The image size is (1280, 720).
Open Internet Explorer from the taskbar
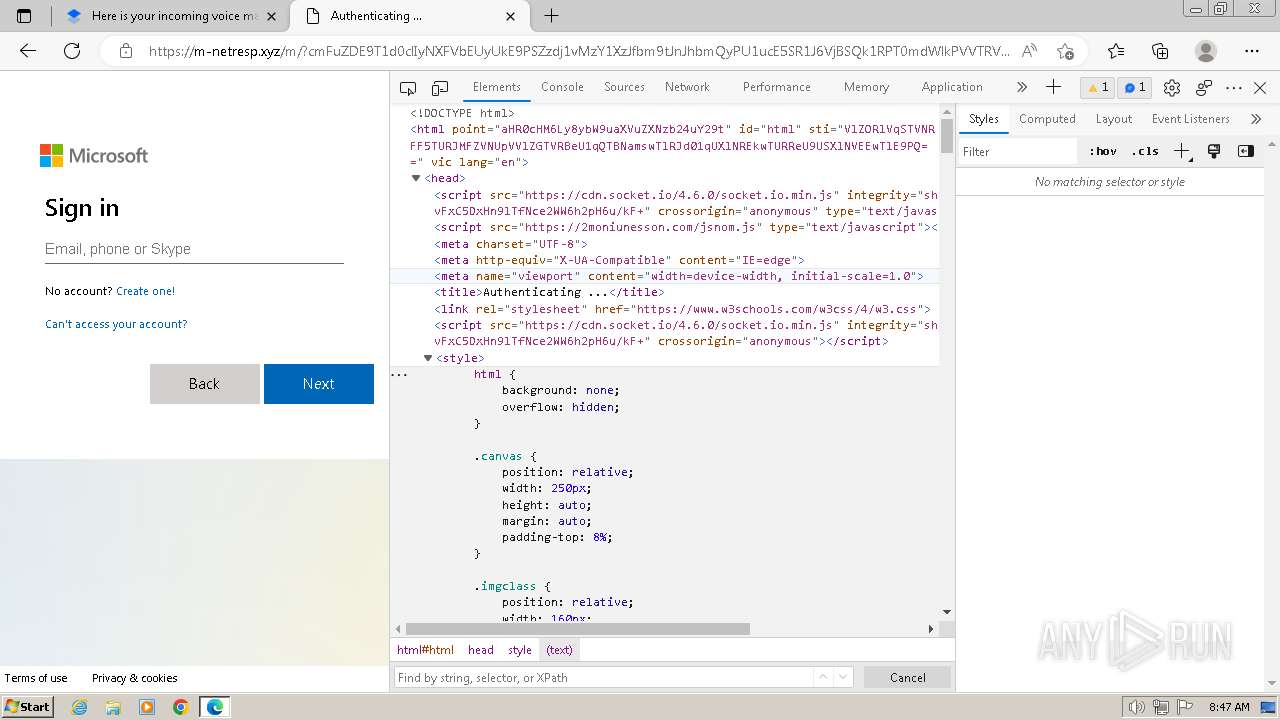click(x=79, y=707)
